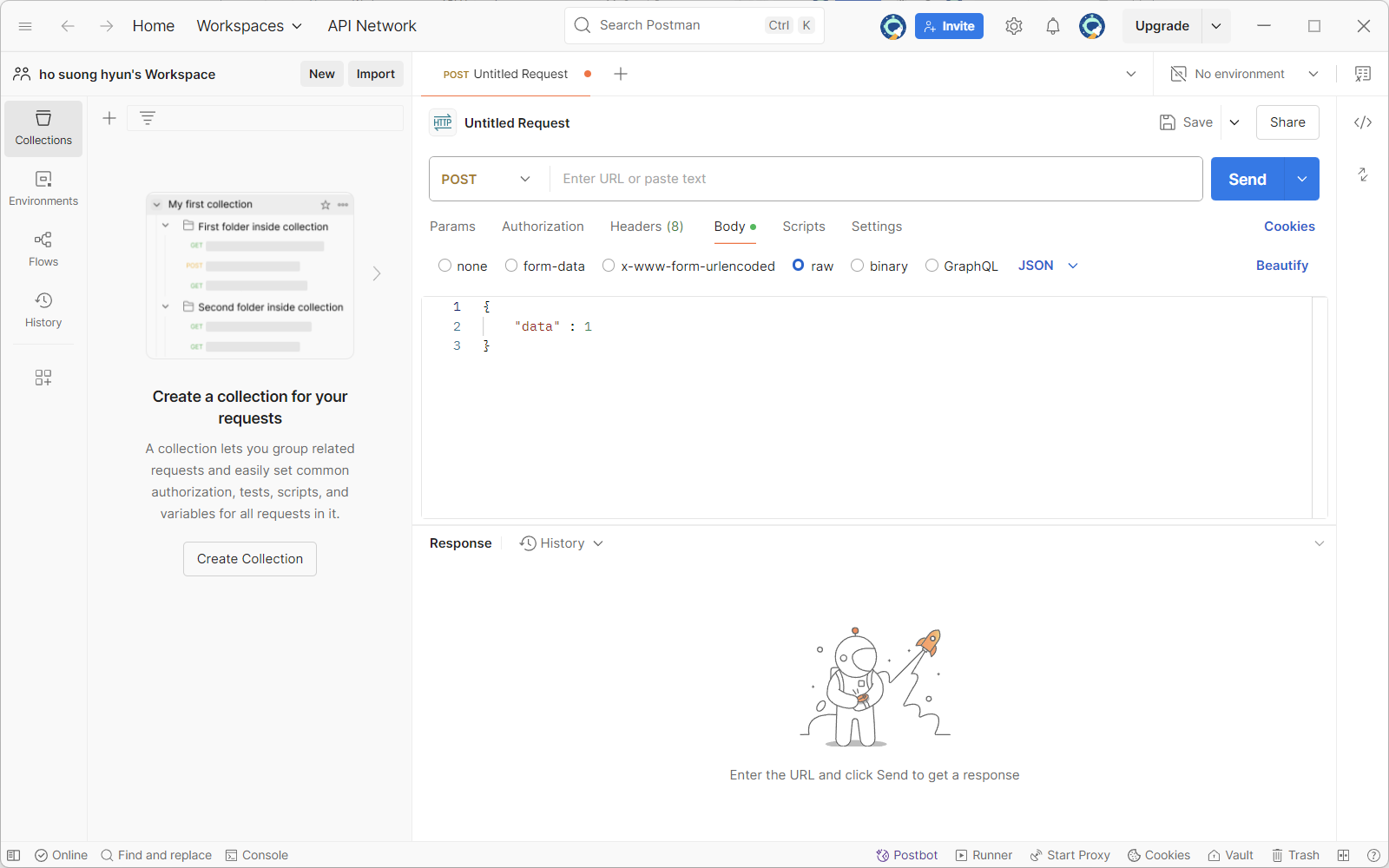Click the filter collections icon
Viewport: 1389px width, 868px height.
point(148,118)
